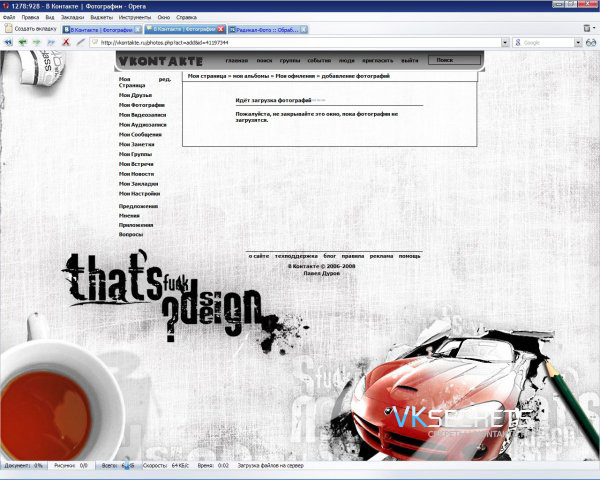Screen dimensions: 600x480
Task: Open the Правка menu
Action: 30,17
